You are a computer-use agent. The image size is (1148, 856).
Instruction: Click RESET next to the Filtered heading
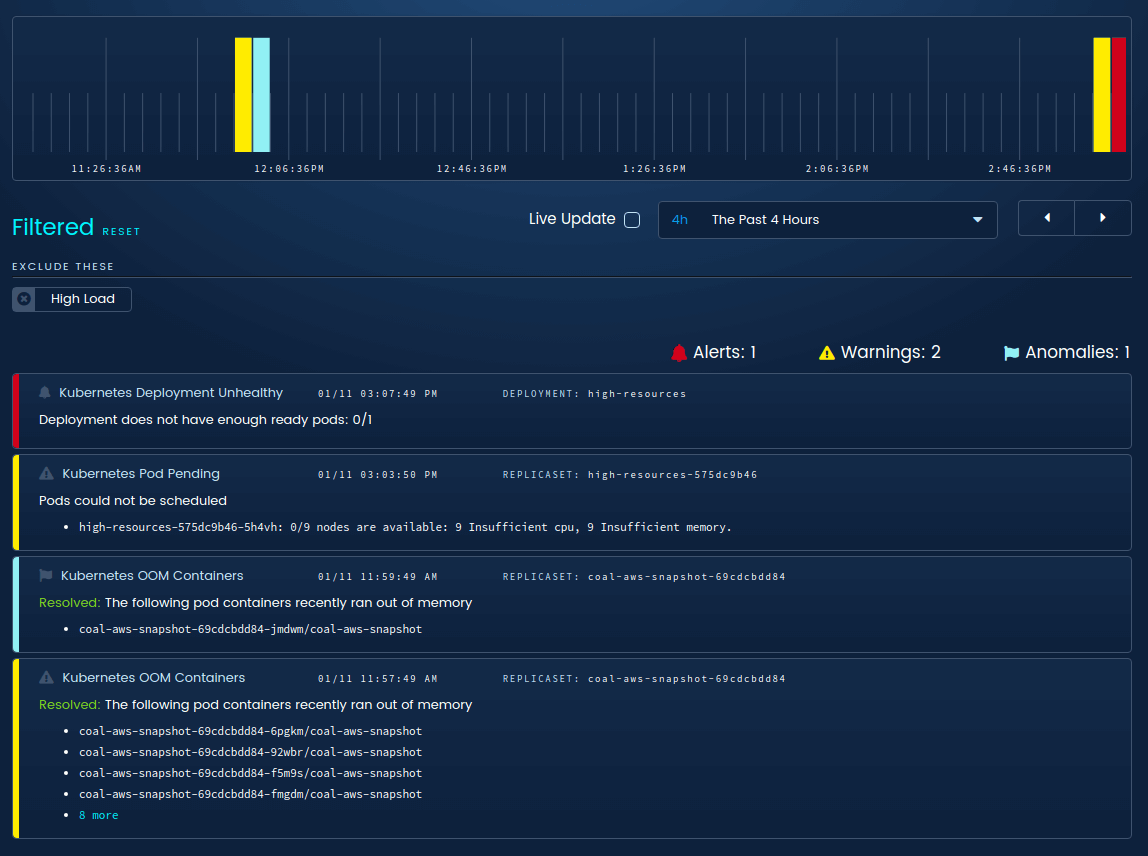click(x=121, y=231)
